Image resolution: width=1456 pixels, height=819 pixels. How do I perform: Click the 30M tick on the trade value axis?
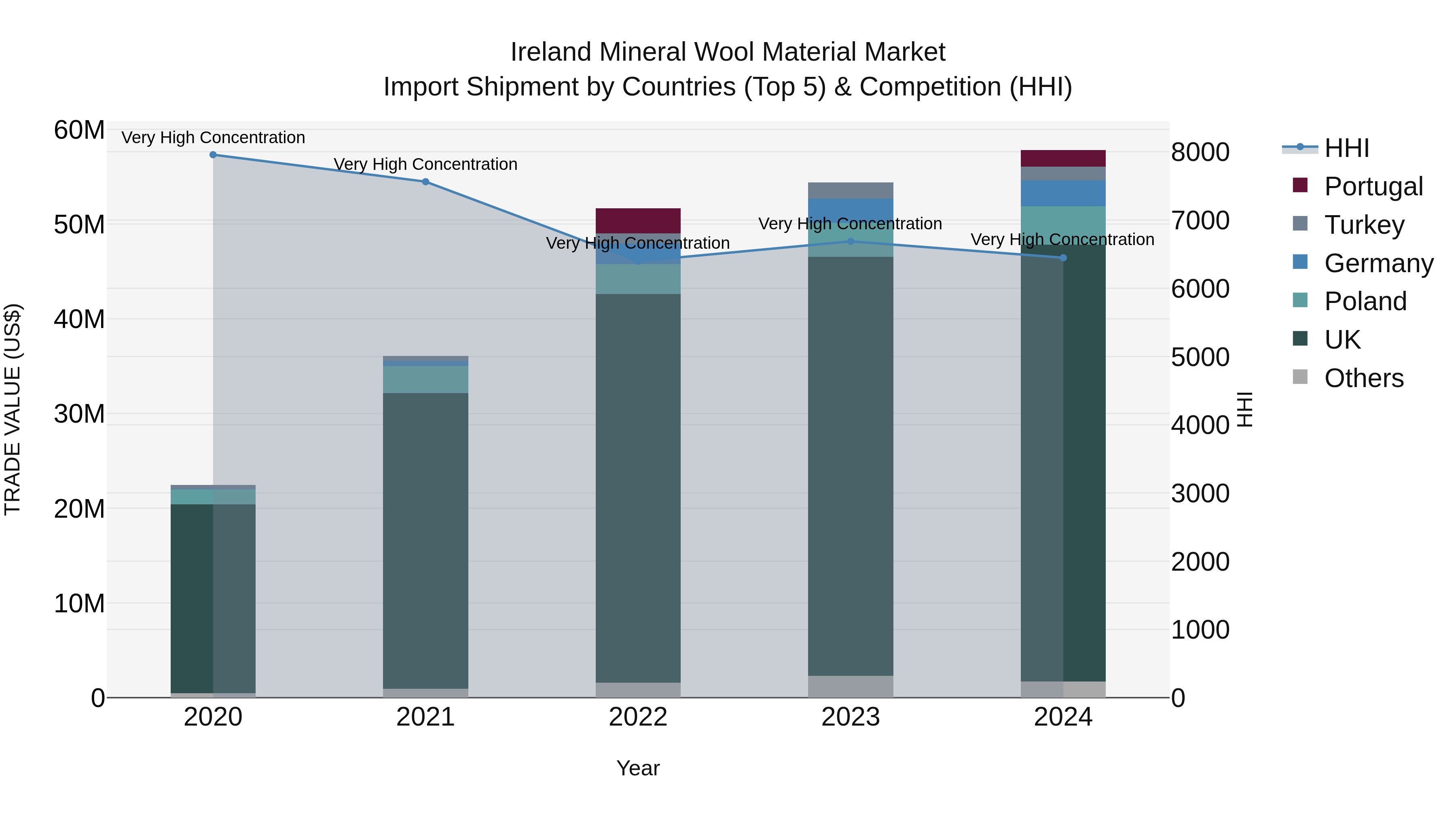pos(79,414)
